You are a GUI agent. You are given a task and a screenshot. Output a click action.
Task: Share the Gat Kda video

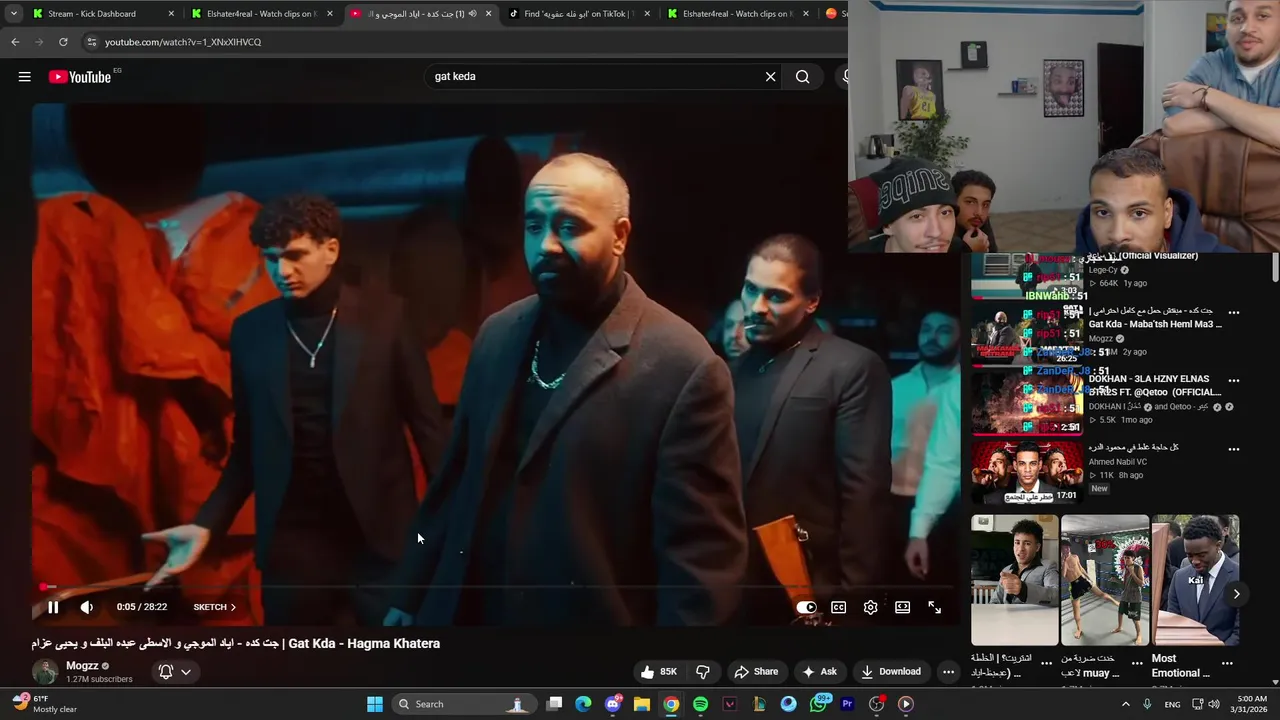point(756,672)
